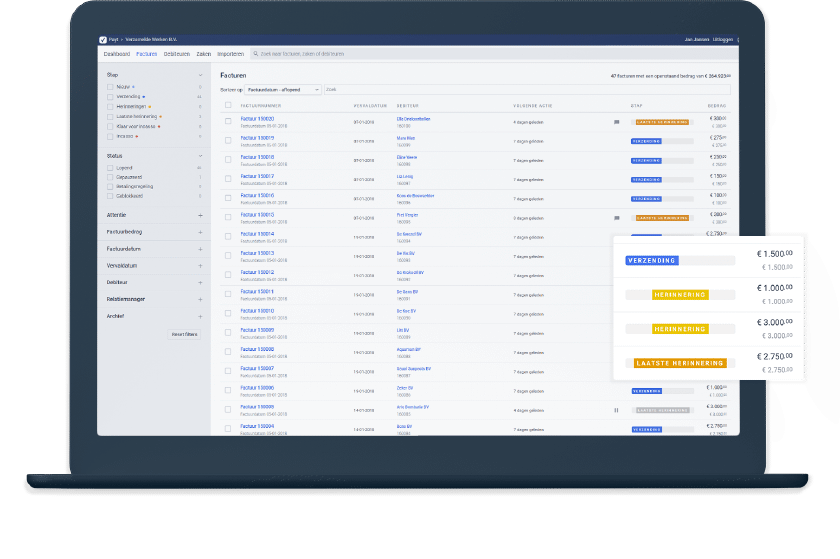This screenshot has height=559, width=840.
Task: Click the Verzamelde Werken B.V. breadcrumb
Action: click(151, 40)
